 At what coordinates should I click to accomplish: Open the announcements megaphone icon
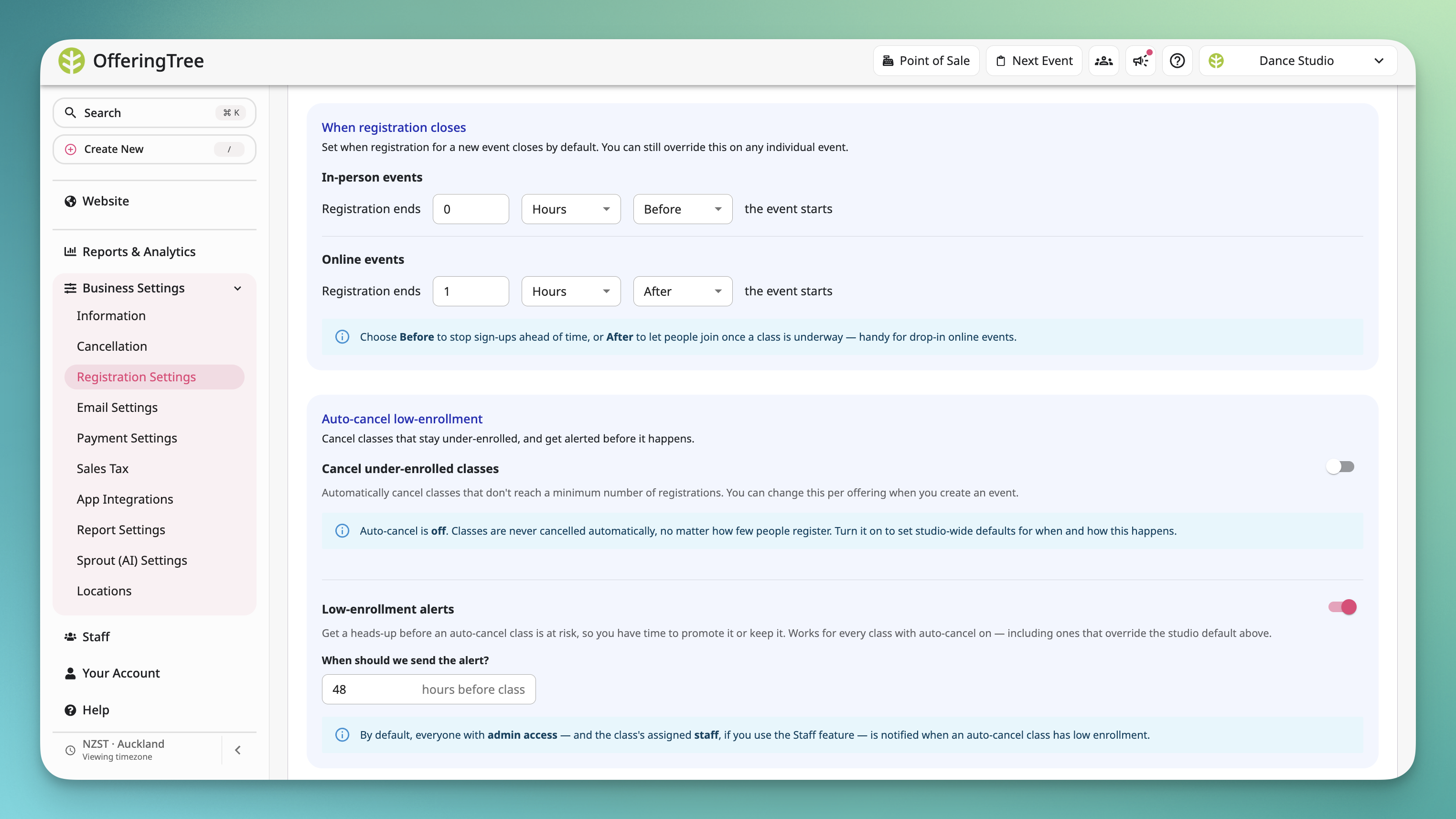point(1141,61)
